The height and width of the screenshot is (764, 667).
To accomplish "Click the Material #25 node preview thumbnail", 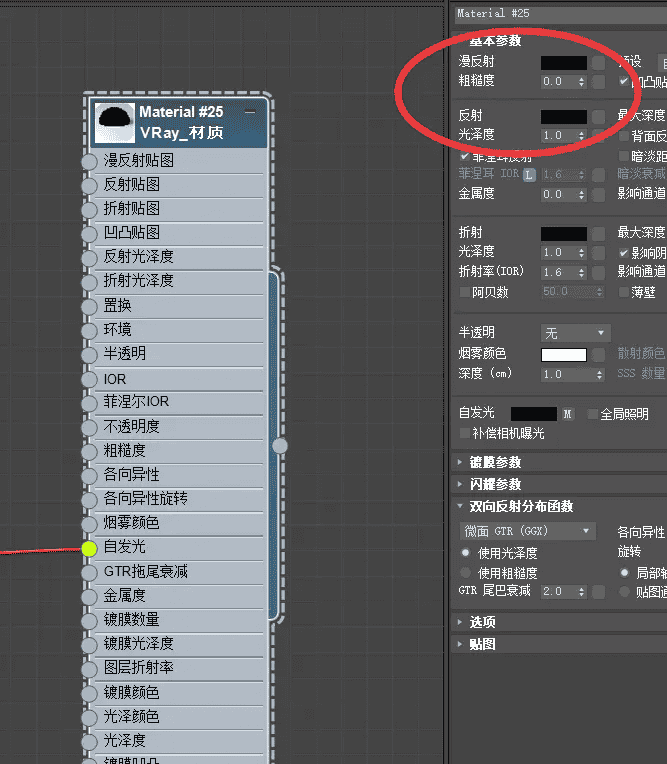I will coord(114,122).
